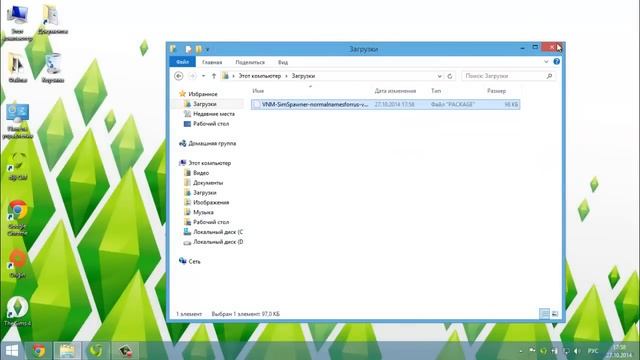640x360 pixels.
Task: Open Chrome from the taskbar
Action: click(x=39, y=351)
